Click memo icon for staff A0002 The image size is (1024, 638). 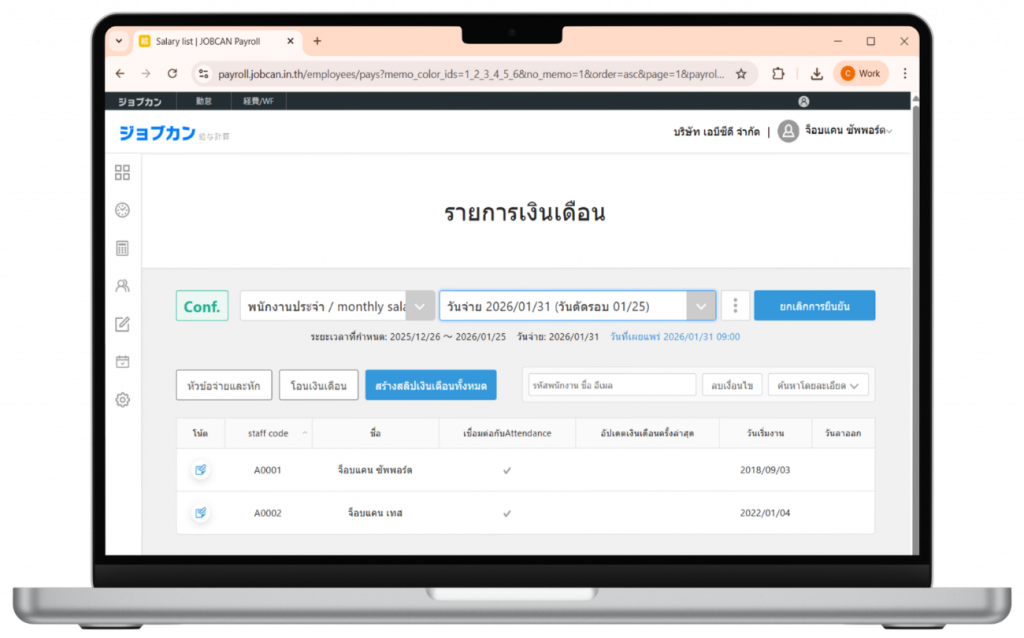[x=200, y=513]
